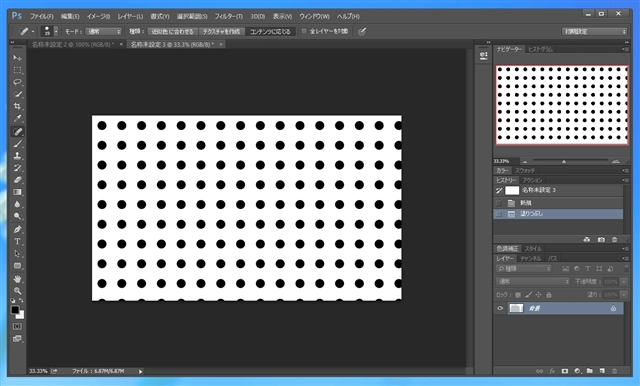Click the fx layer style icon
This screenshot has width=640, height=386.
[x=552, y=371]
